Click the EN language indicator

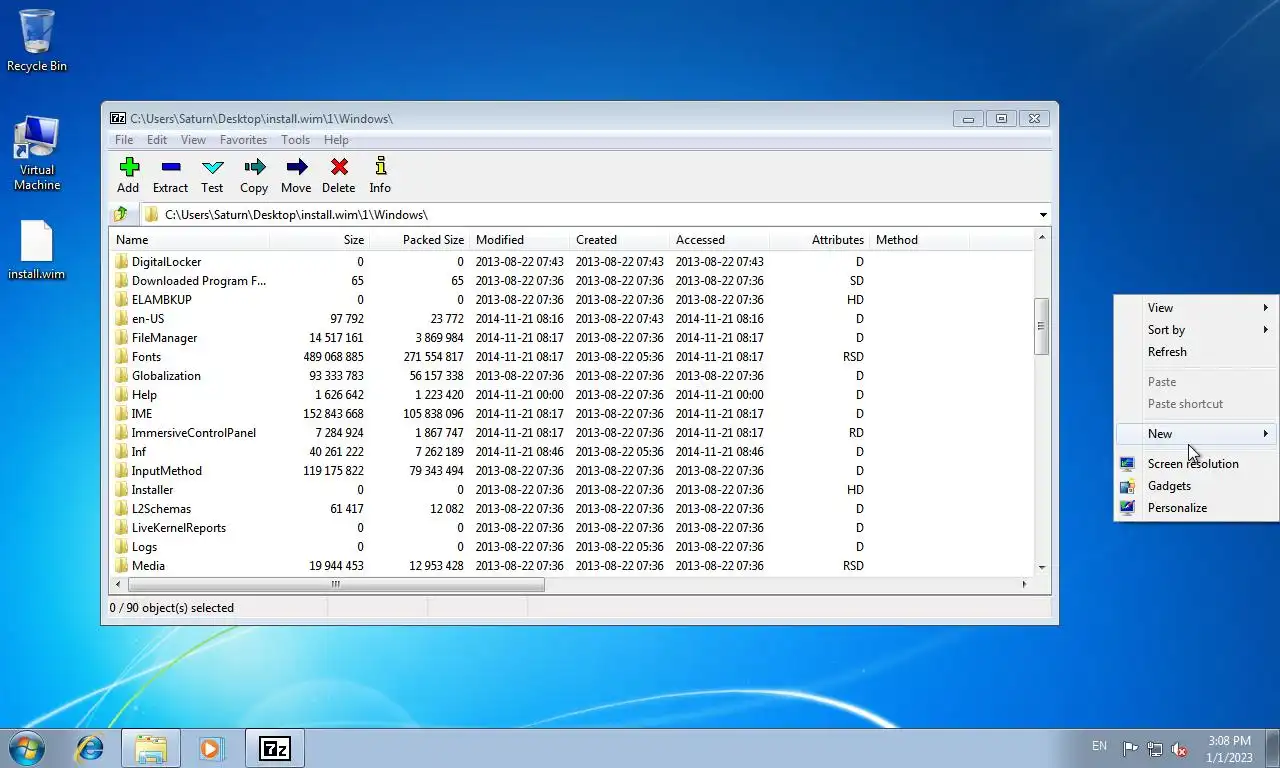pyautogui.click(x=1099, y=746)
